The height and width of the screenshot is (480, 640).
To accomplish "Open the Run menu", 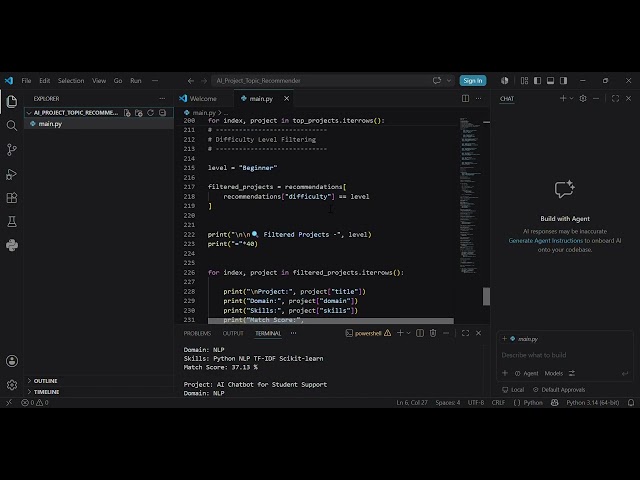I will 136,80.
